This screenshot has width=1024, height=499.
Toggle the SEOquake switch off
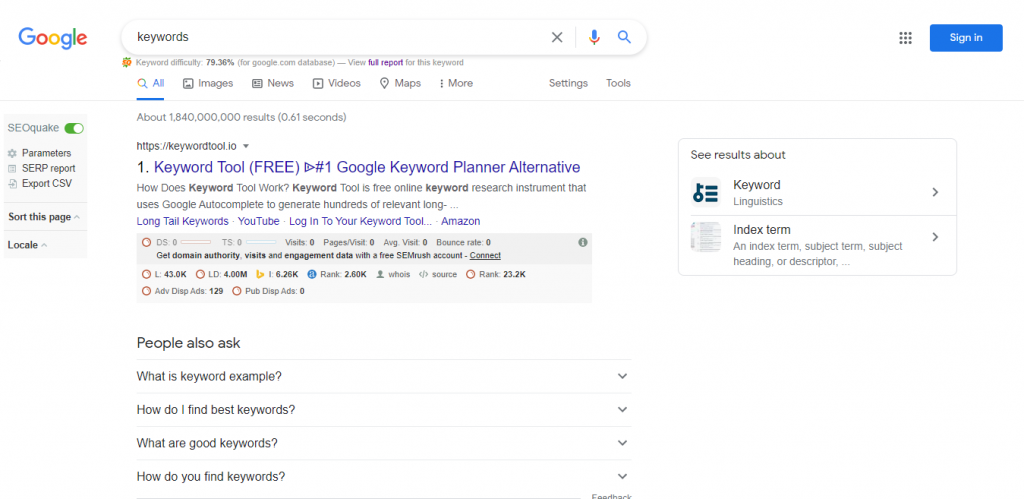74,128
